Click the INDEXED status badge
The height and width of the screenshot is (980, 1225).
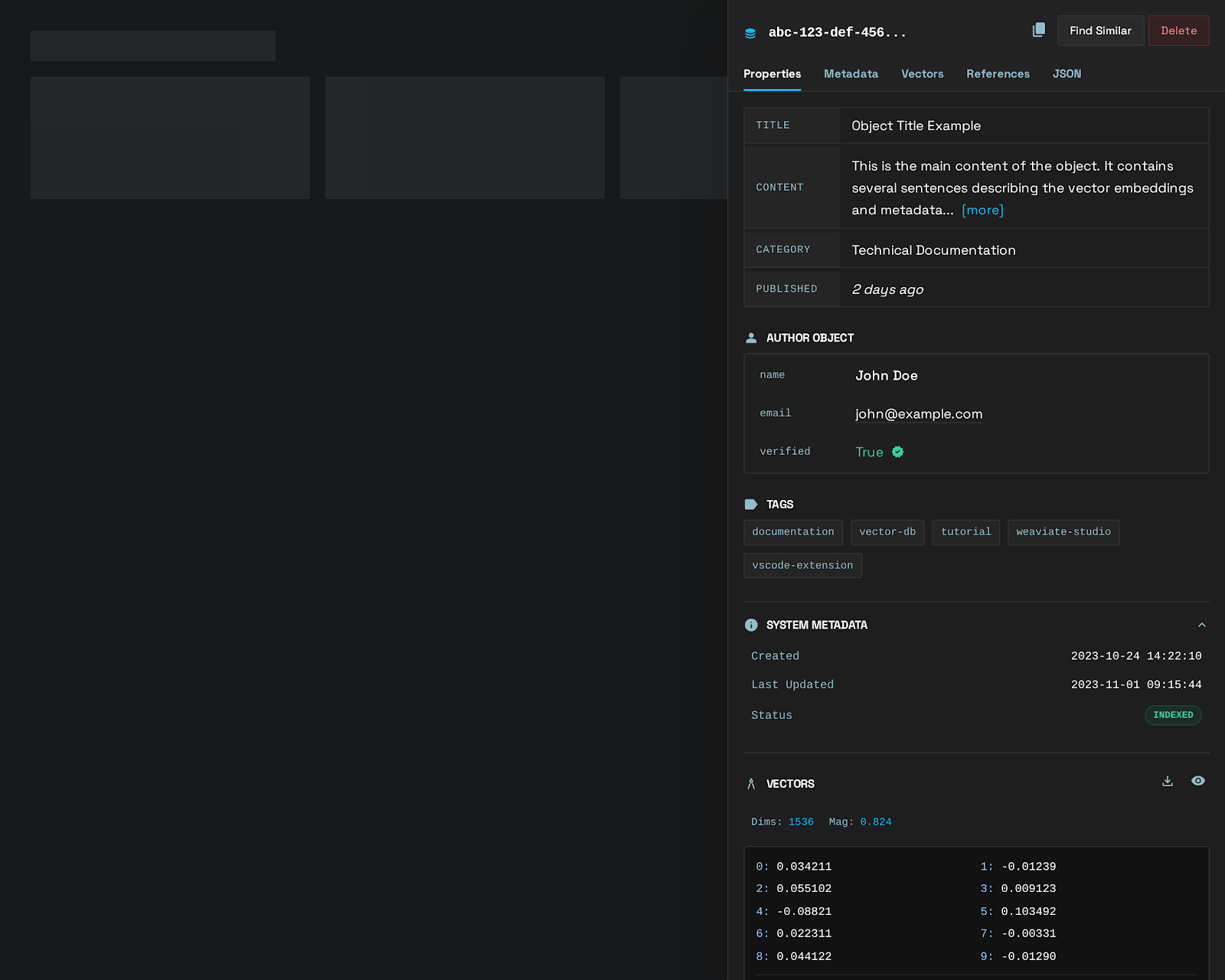pyautogui.click(x=1173, y=715)
